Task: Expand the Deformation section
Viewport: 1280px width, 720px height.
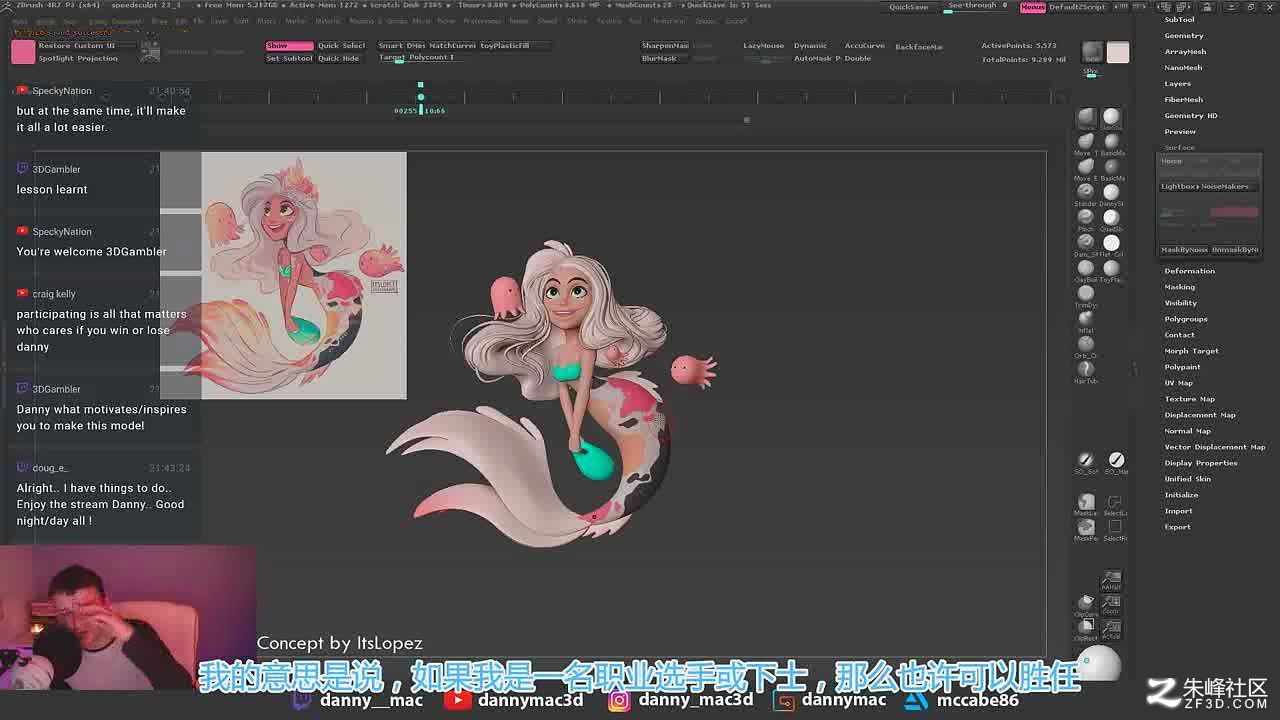Action: click(x=1189, y=271)
